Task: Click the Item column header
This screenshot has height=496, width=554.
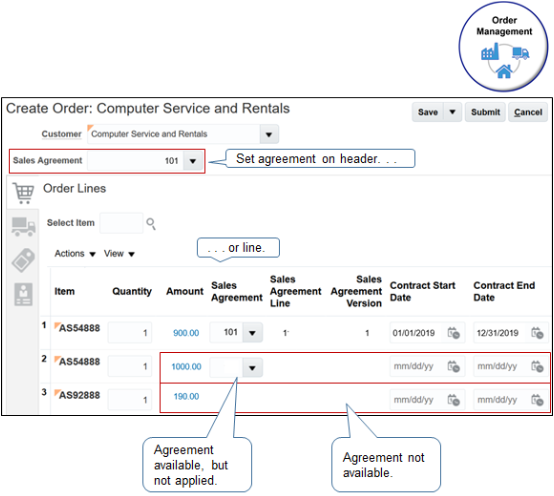Action: pyautogui.click(x=64, y=291)
